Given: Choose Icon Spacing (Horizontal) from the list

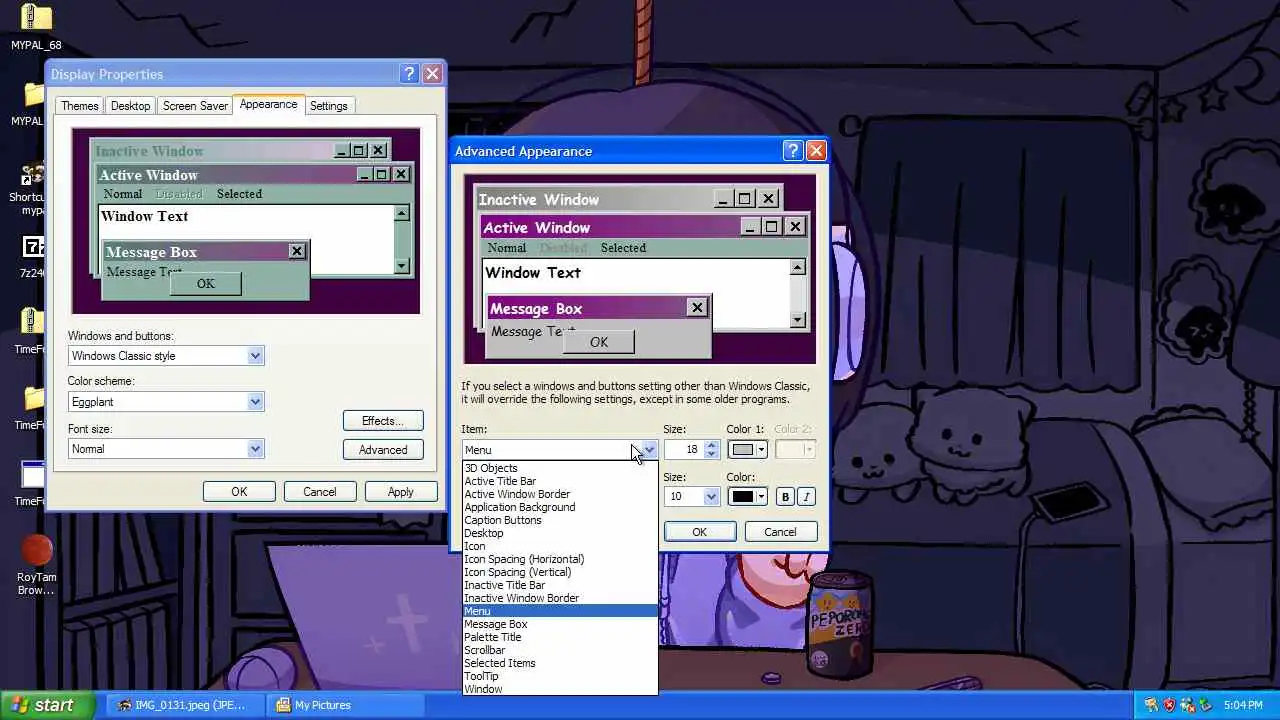Looking at the screenshot, I should click(x=560, y=559).
